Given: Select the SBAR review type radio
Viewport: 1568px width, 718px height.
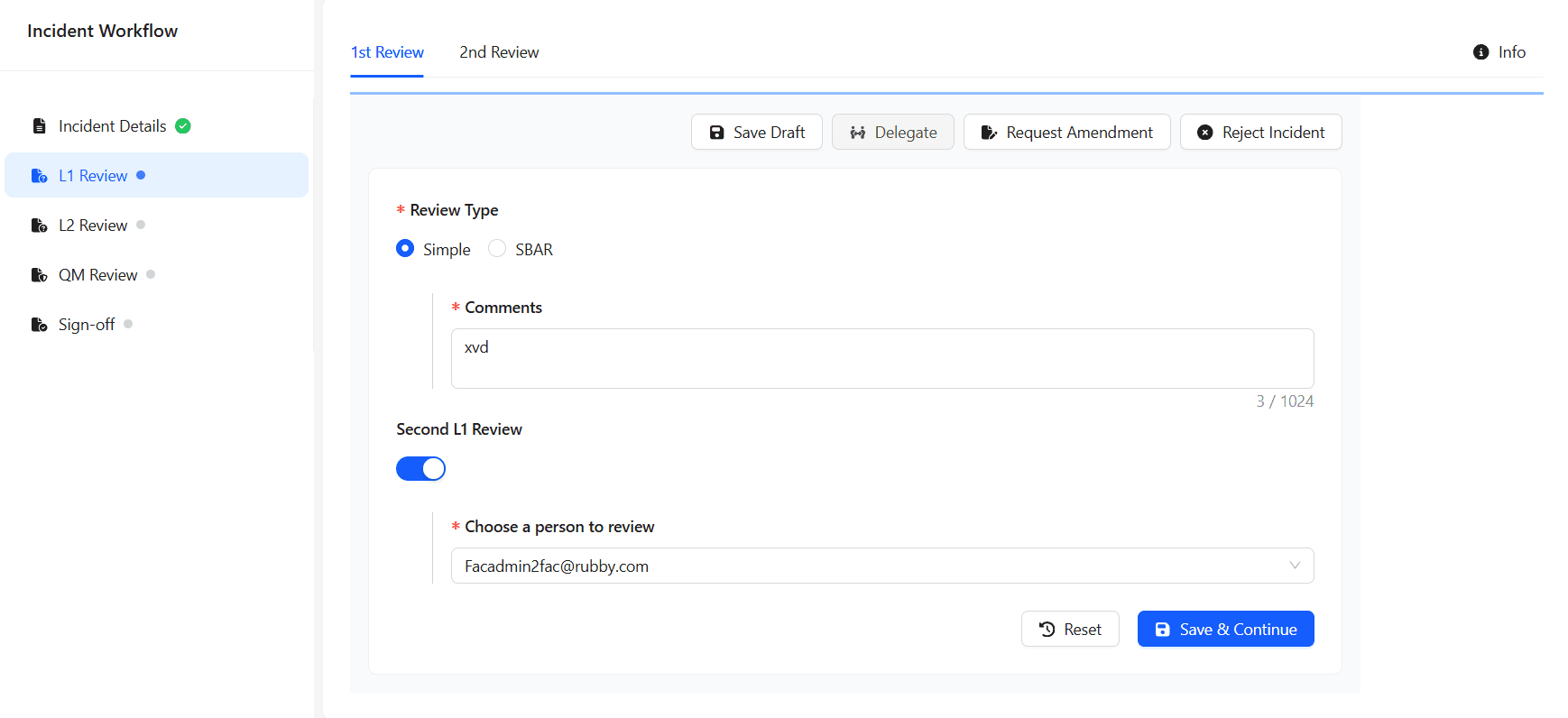Looking at the screenshot, I should [x=497, y=249].
